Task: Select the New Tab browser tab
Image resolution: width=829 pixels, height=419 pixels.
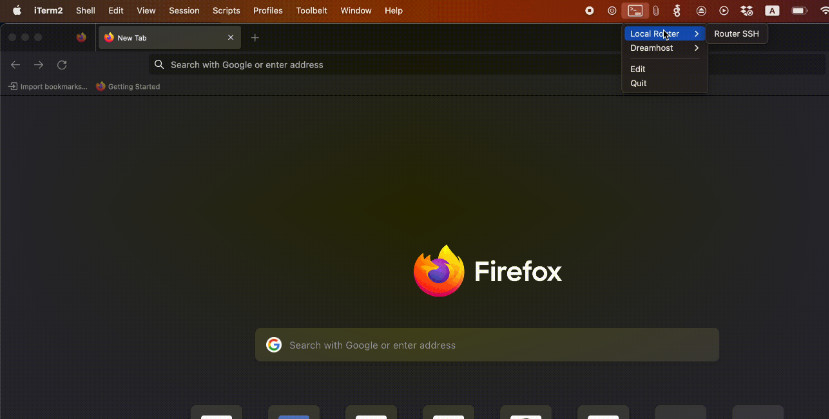Action: coord(170,38)
